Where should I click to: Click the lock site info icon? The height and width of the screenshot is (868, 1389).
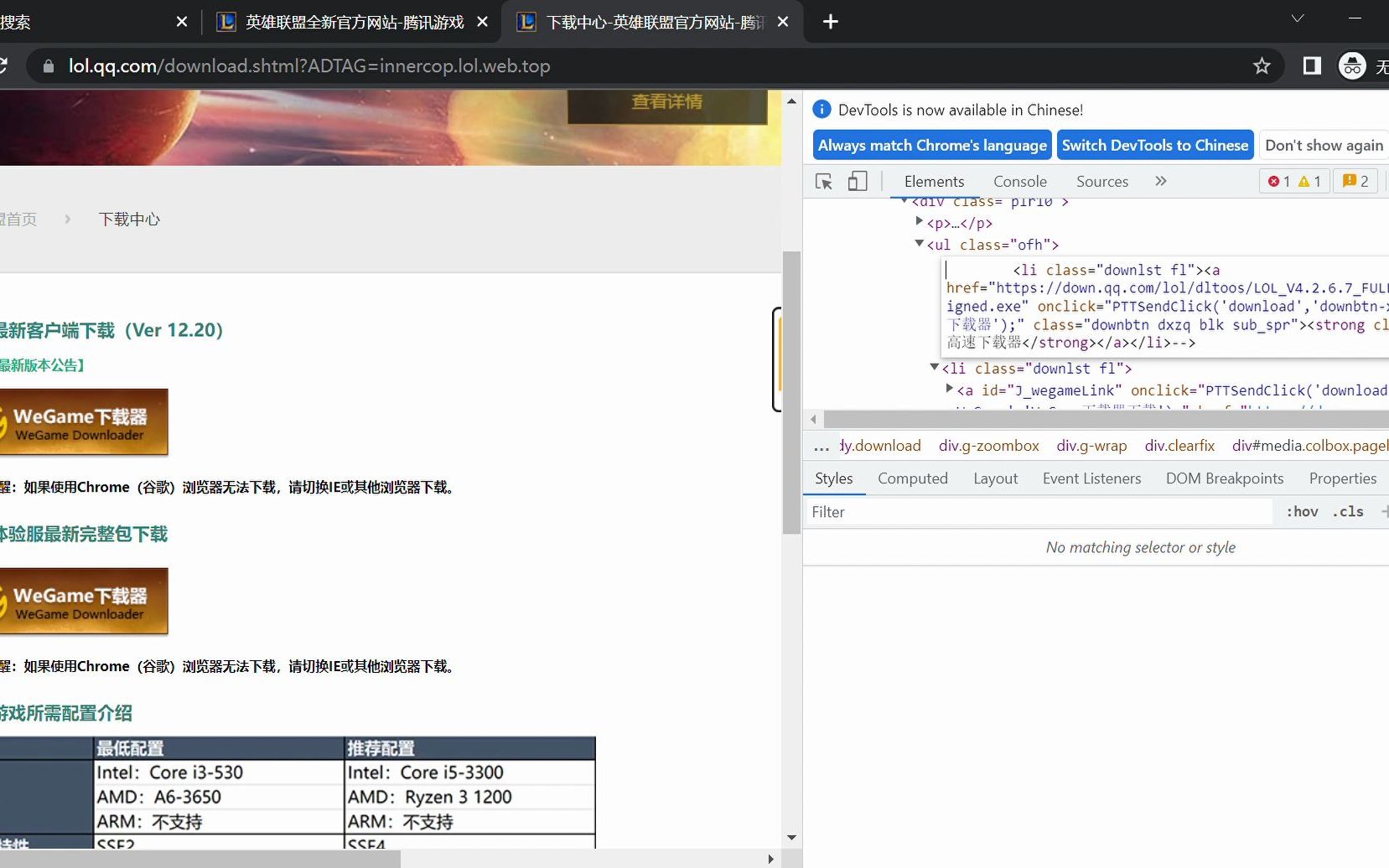click(x=49, y=66)
